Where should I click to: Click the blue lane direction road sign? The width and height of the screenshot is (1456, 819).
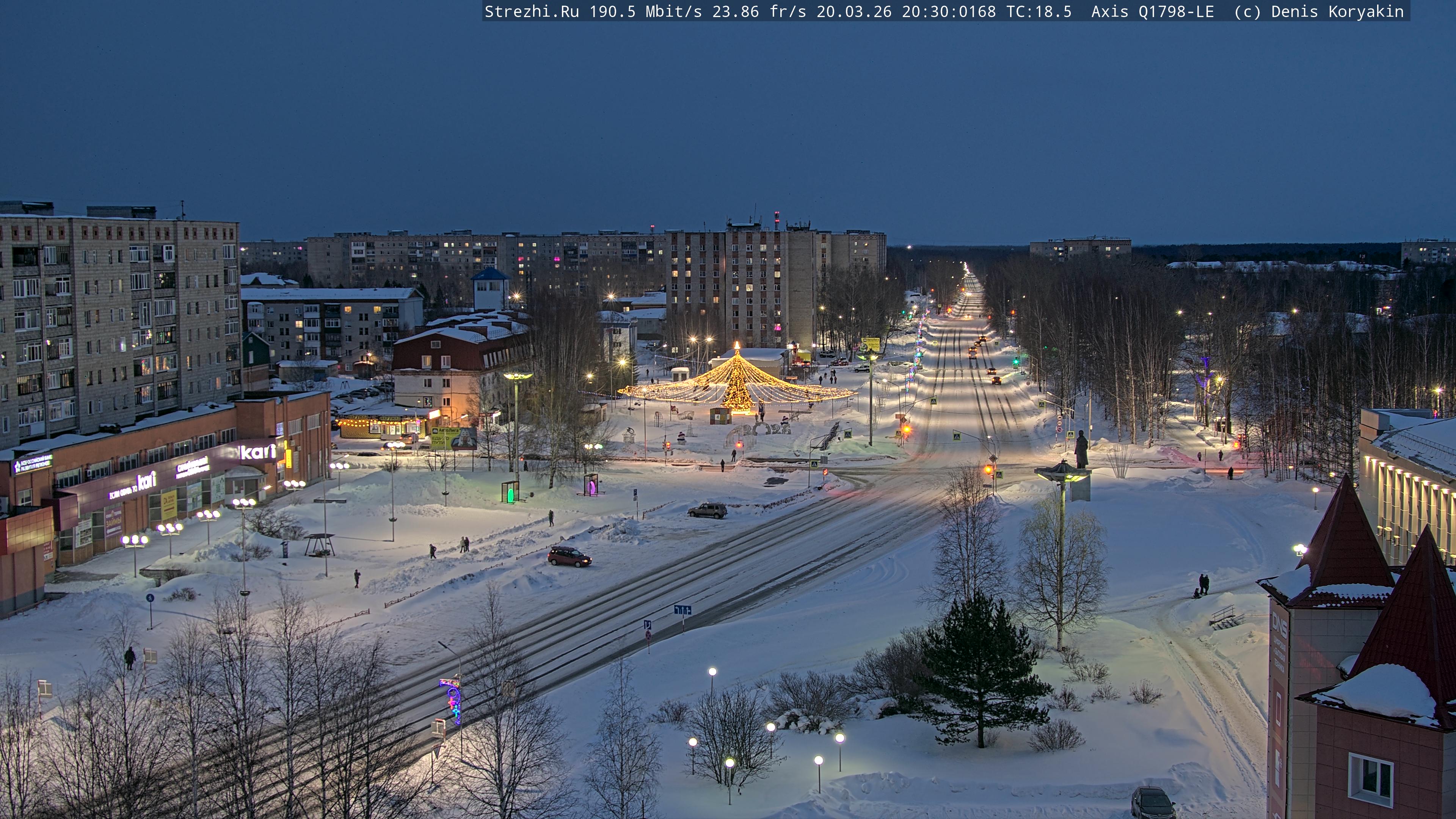pyautogui.click(x=682, y=610)
